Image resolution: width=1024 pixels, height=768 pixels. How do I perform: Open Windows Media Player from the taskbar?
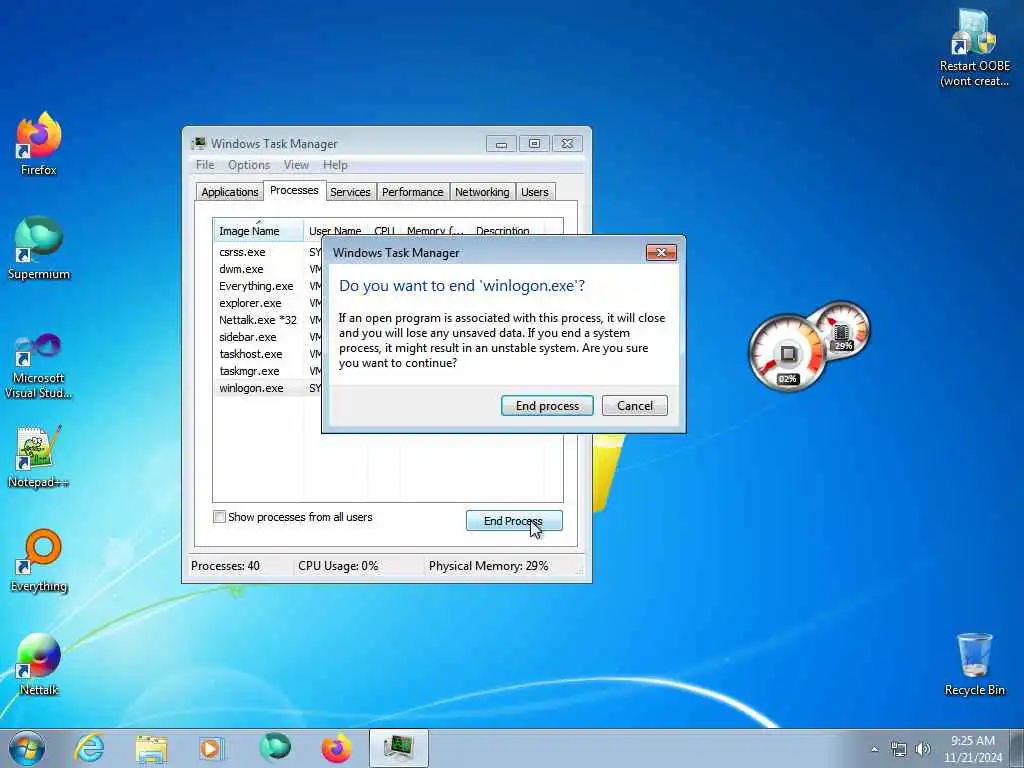[x=212, y=748]
